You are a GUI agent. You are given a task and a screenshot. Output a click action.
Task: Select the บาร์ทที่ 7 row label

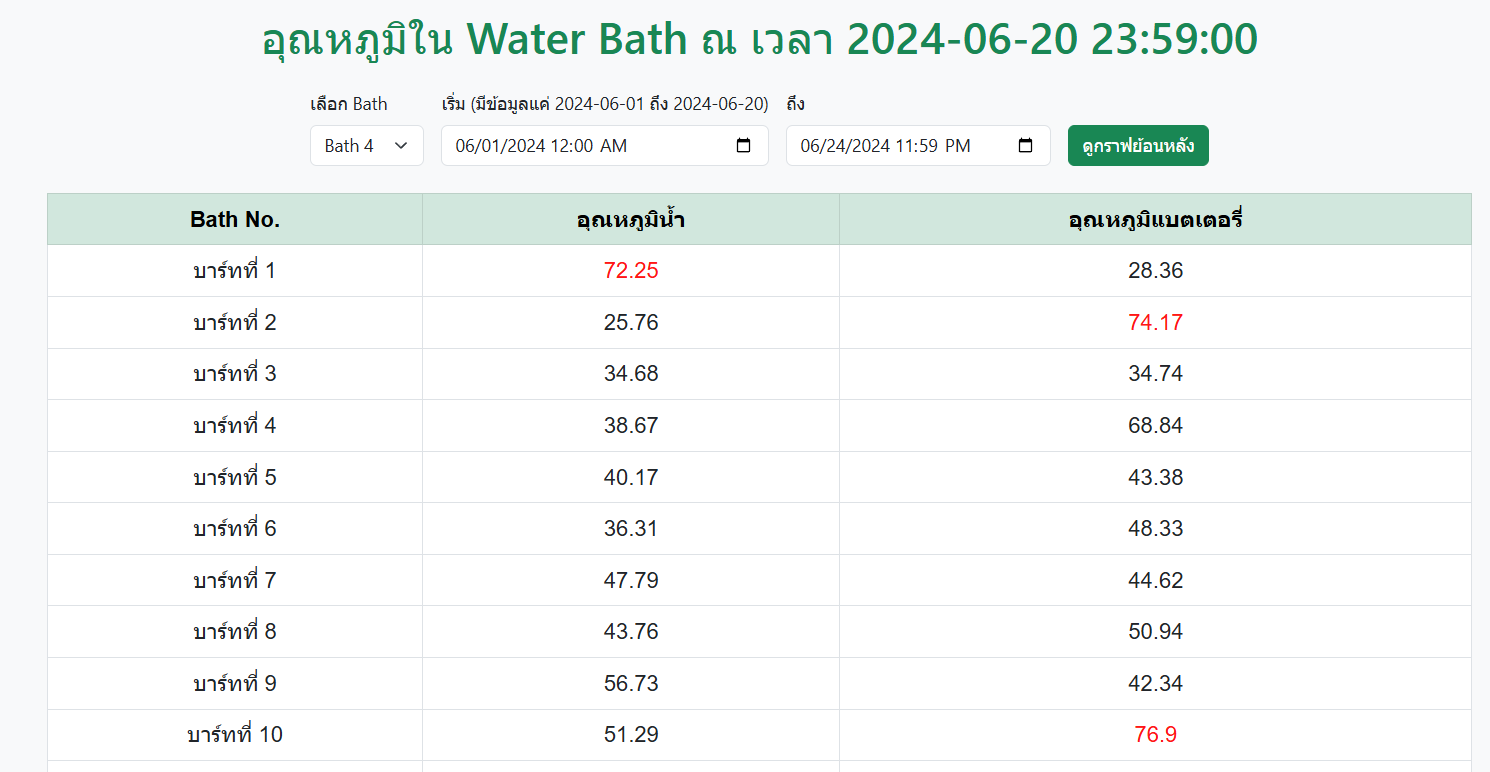[235, 581]
